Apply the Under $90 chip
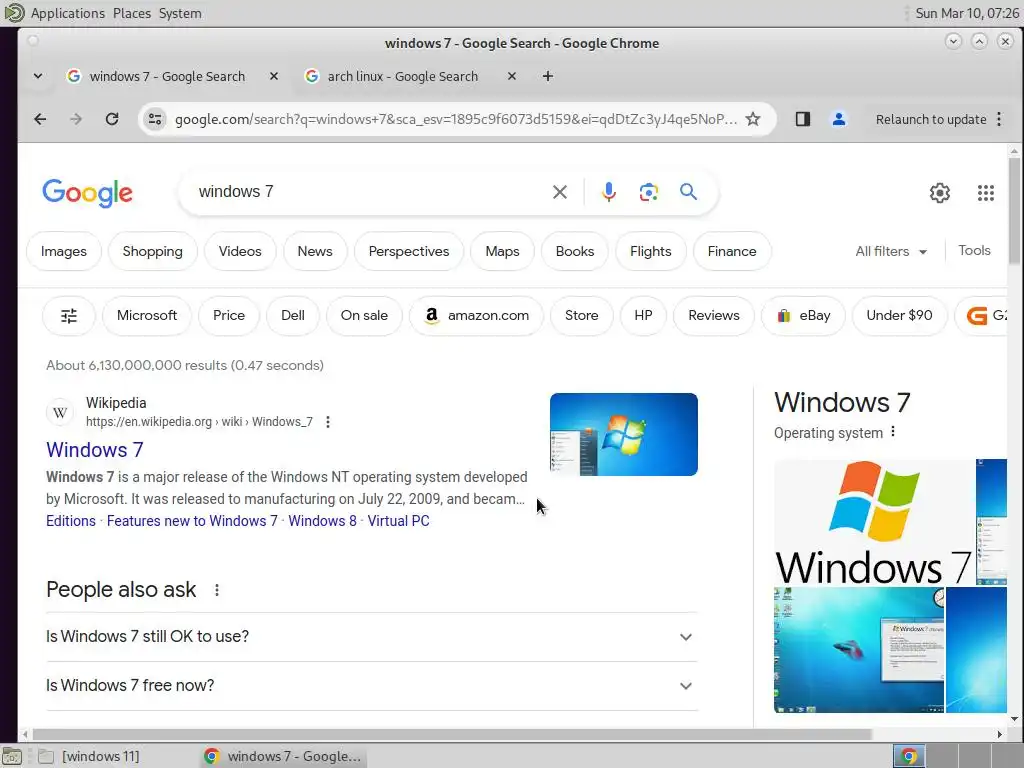 pyautogui.click(x=899, y=316)
